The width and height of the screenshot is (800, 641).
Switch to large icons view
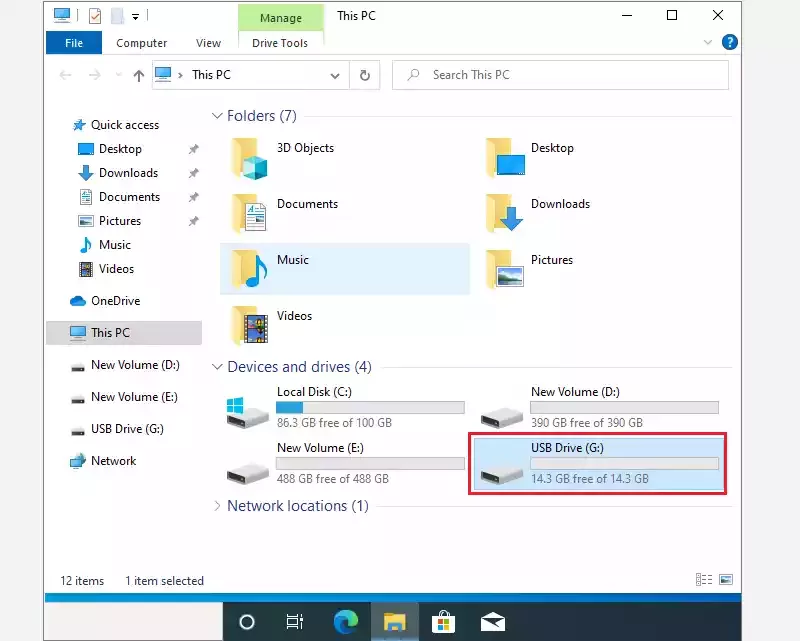point(726,580)
